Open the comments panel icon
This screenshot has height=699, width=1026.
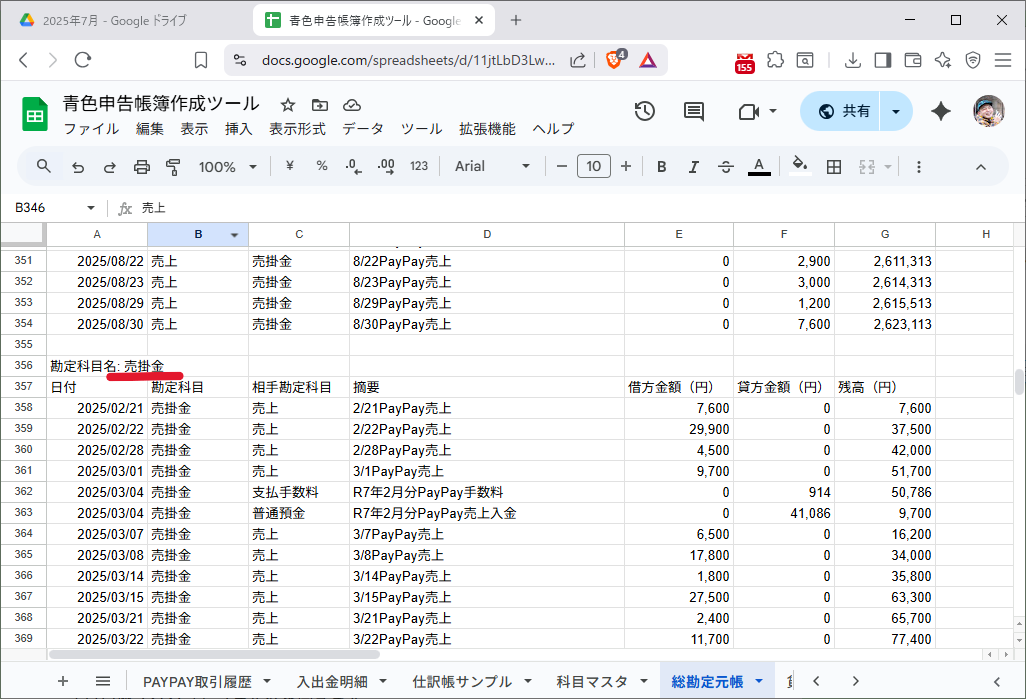(x=694, y=111)
